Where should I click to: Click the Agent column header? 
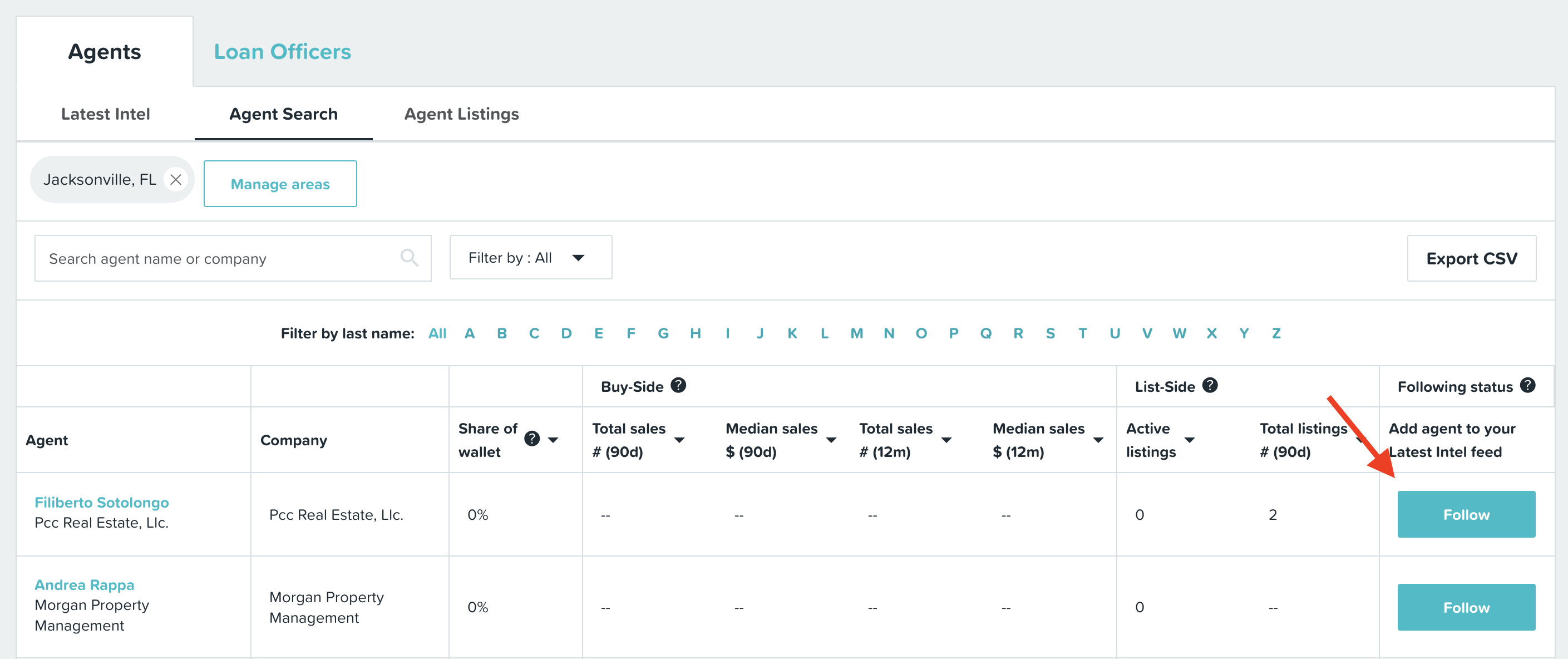46,440
